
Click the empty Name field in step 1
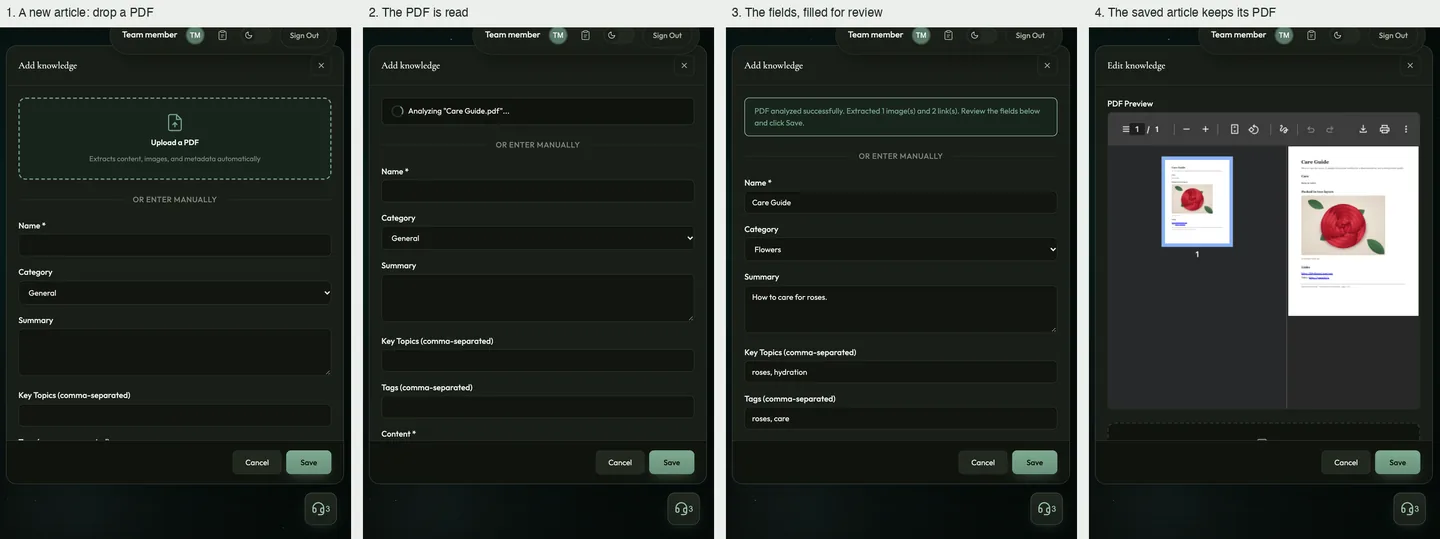click(x=175, y=245)
